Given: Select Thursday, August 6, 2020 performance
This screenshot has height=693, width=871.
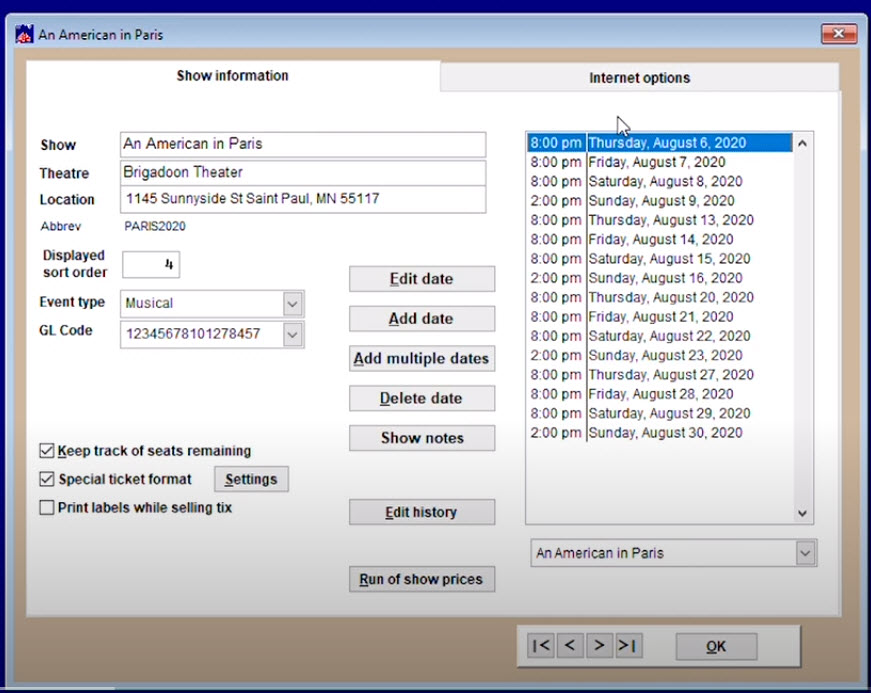Looking at the screenshot, I should pyautogui.click(x=659, y=143).
